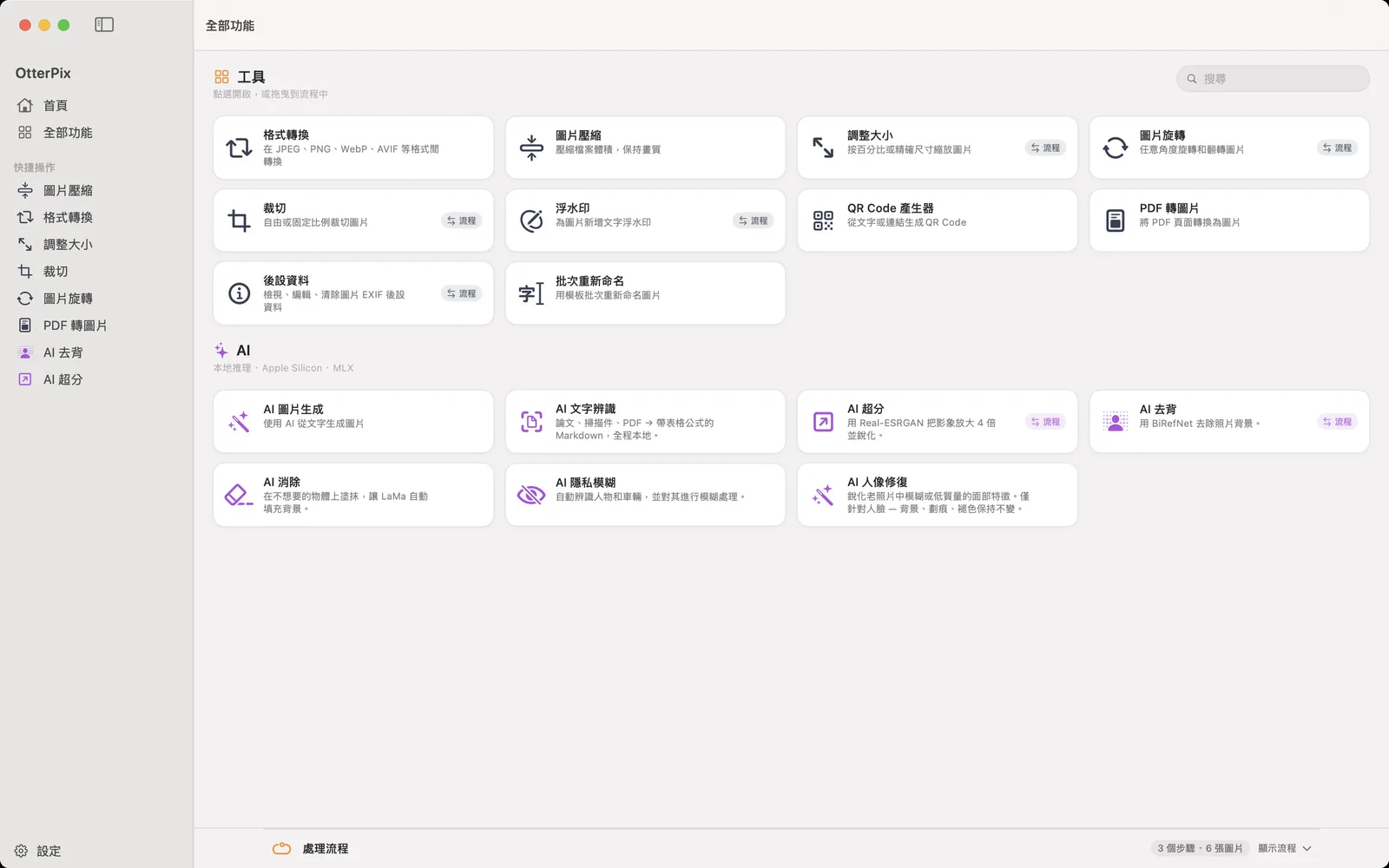Image resolution: width=1389 pixels, height=868 pixels.
Task: Click PDF 轉圖片 card document icon
Action: click(x=1116, y=220)
